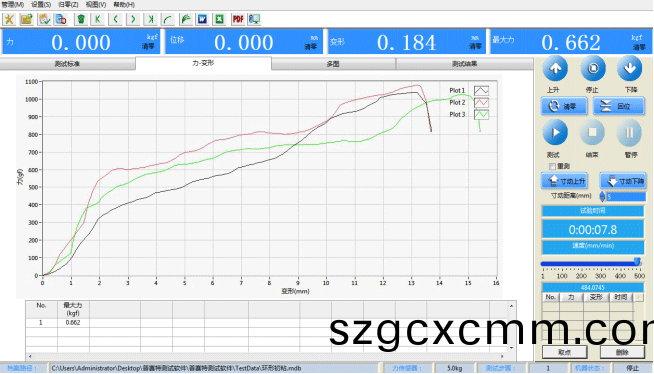Click the 最大力 (kgf) column header
This screenshot has width=654, height=374.
(73, 309)
